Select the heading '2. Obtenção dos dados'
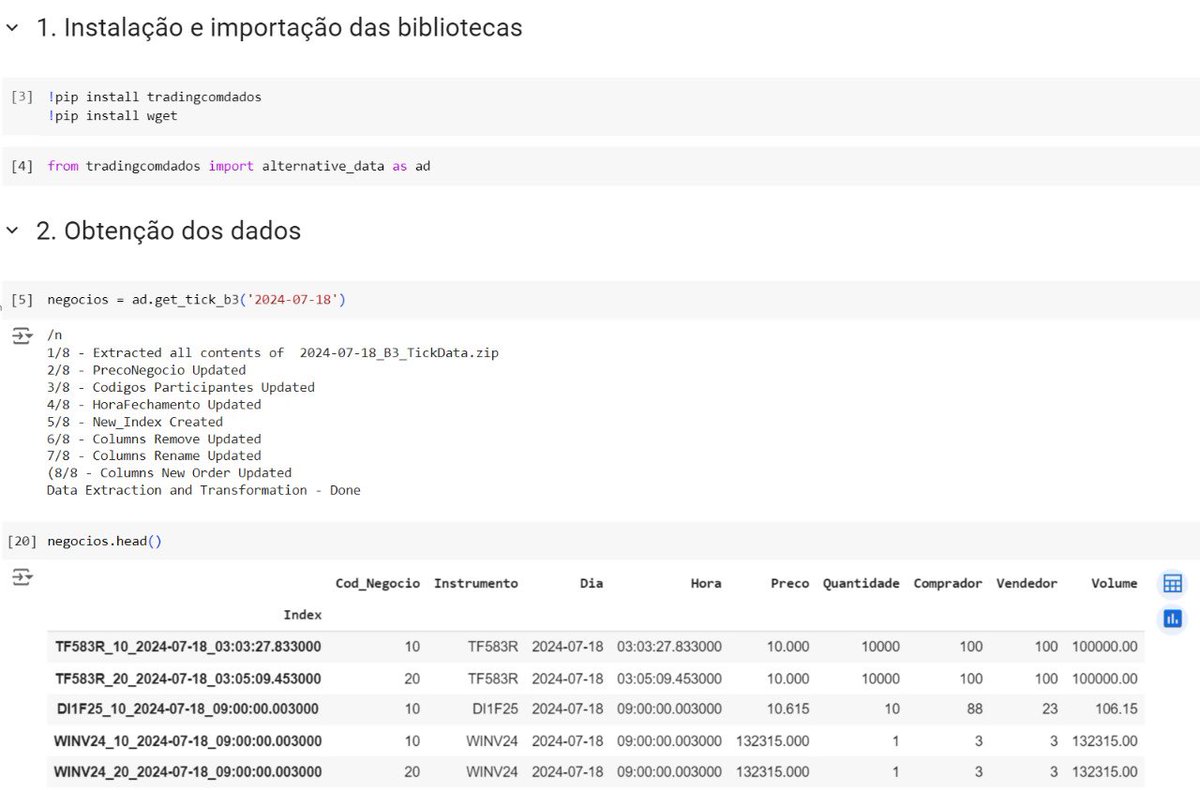Viewport: 1200px width, 790px height. point(168,231)
